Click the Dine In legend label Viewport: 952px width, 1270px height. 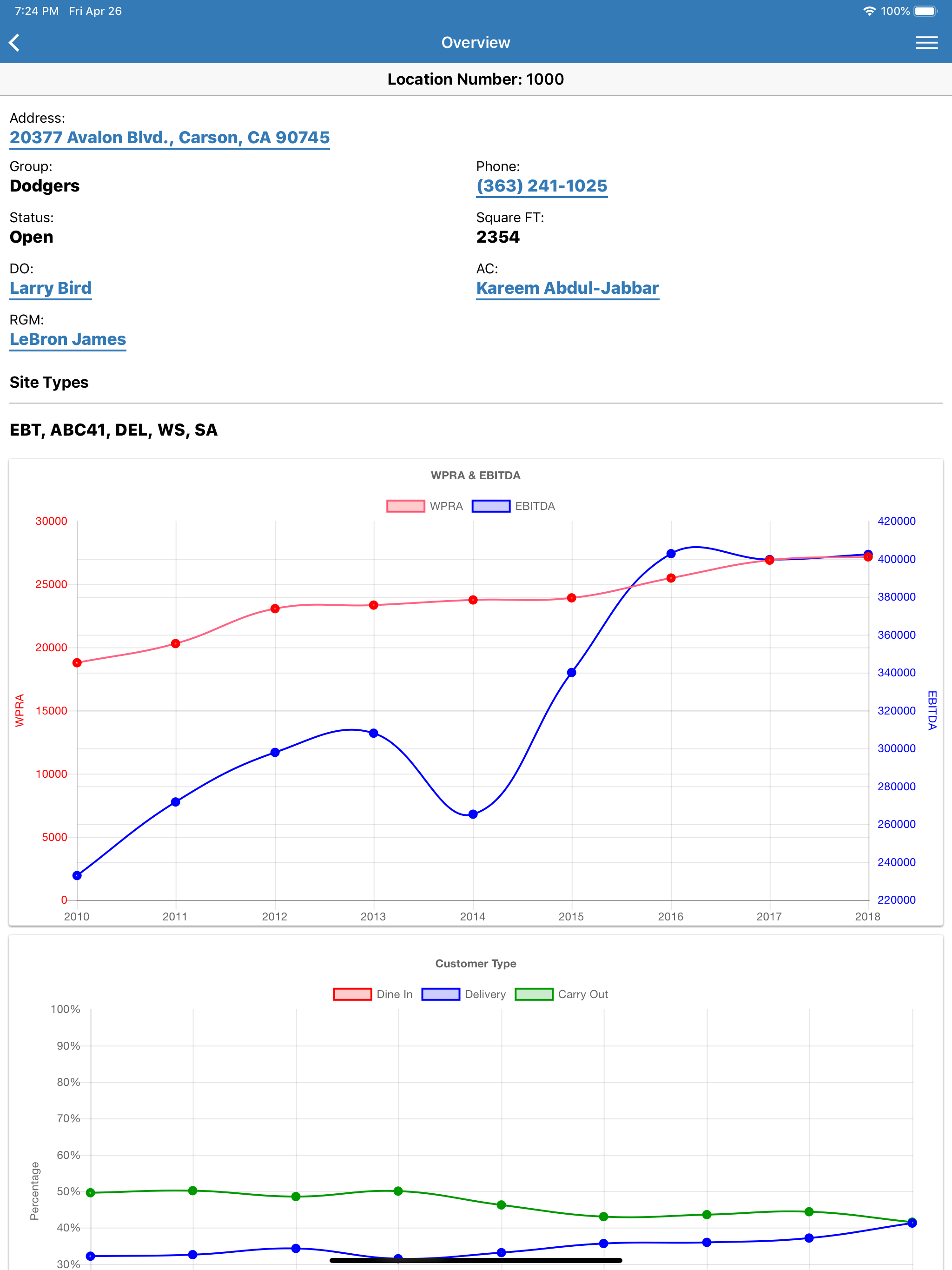coord(395,994)
